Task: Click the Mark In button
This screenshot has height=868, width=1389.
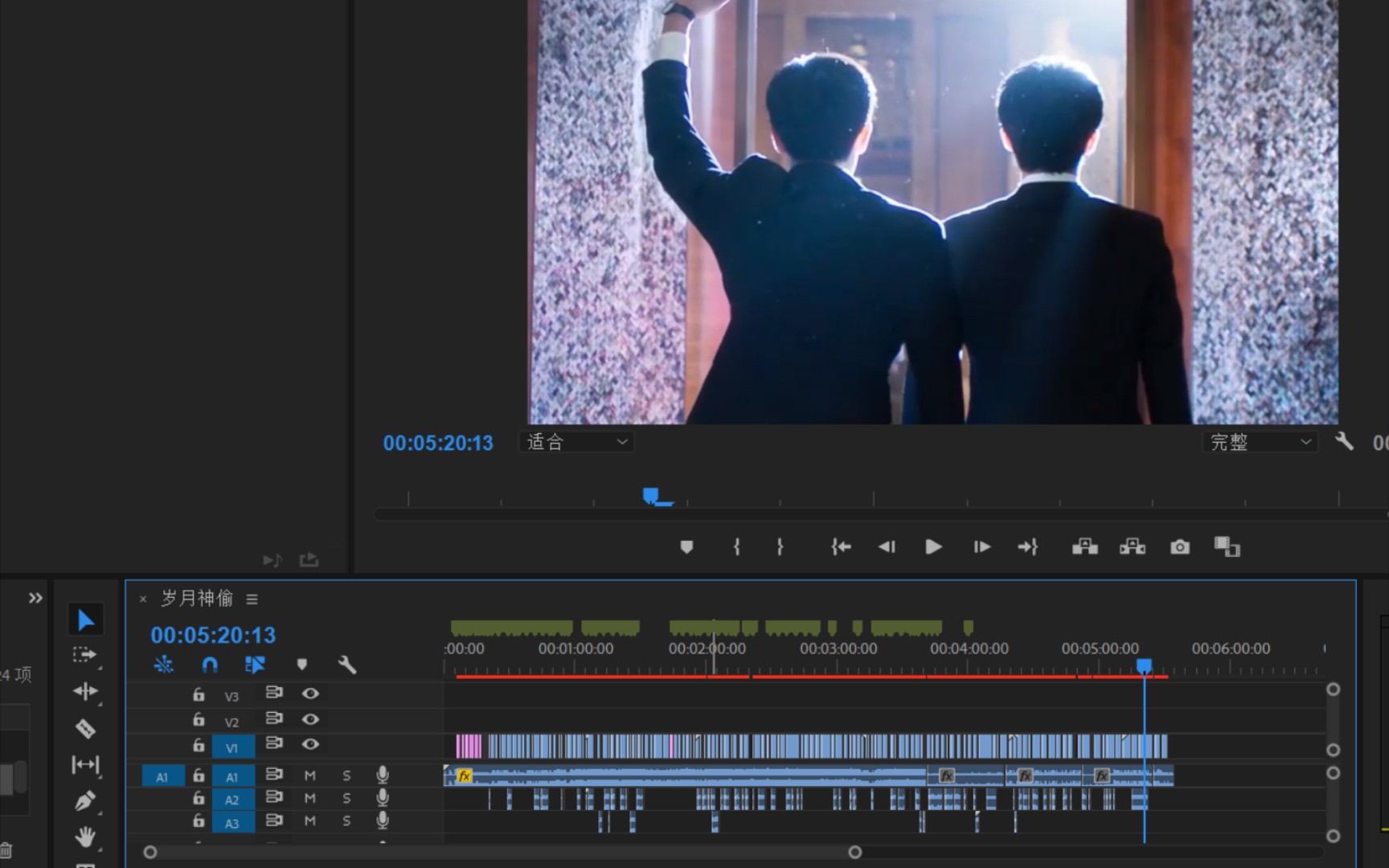Action: click(x=736, y=547)
